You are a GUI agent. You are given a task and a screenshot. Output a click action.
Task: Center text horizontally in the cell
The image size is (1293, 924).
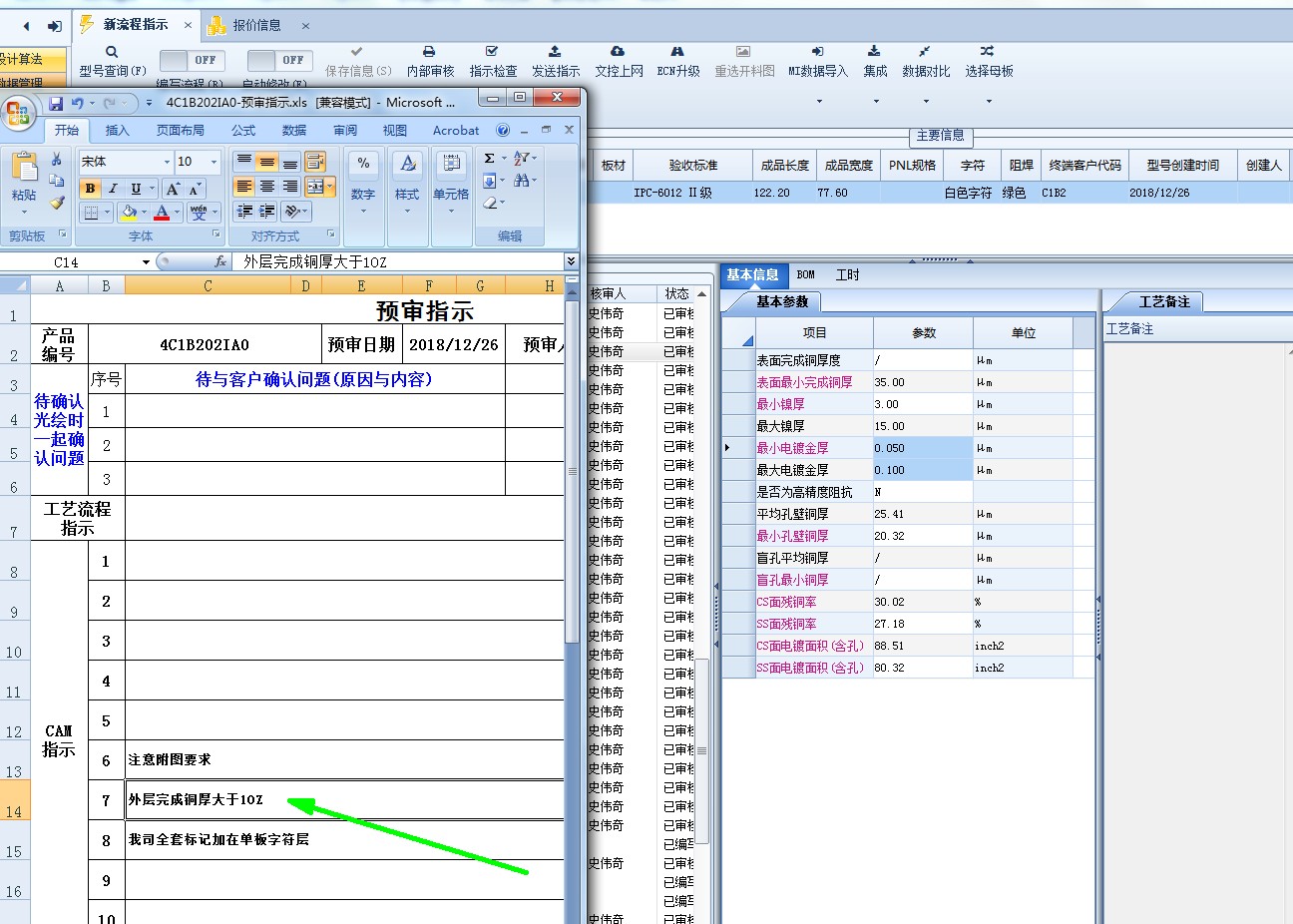pos(266,187)
